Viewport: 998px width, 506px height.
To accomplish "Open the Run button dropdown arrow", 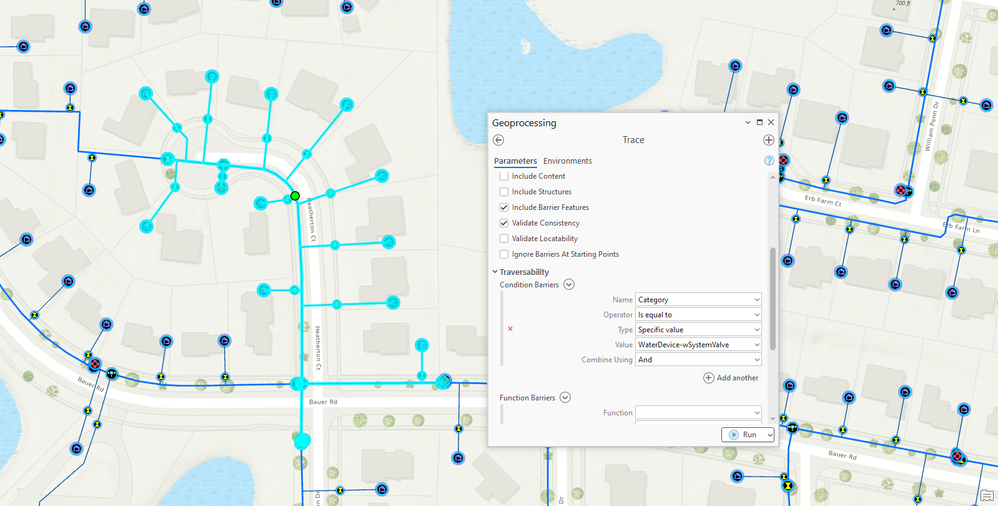I will (770, 435).
